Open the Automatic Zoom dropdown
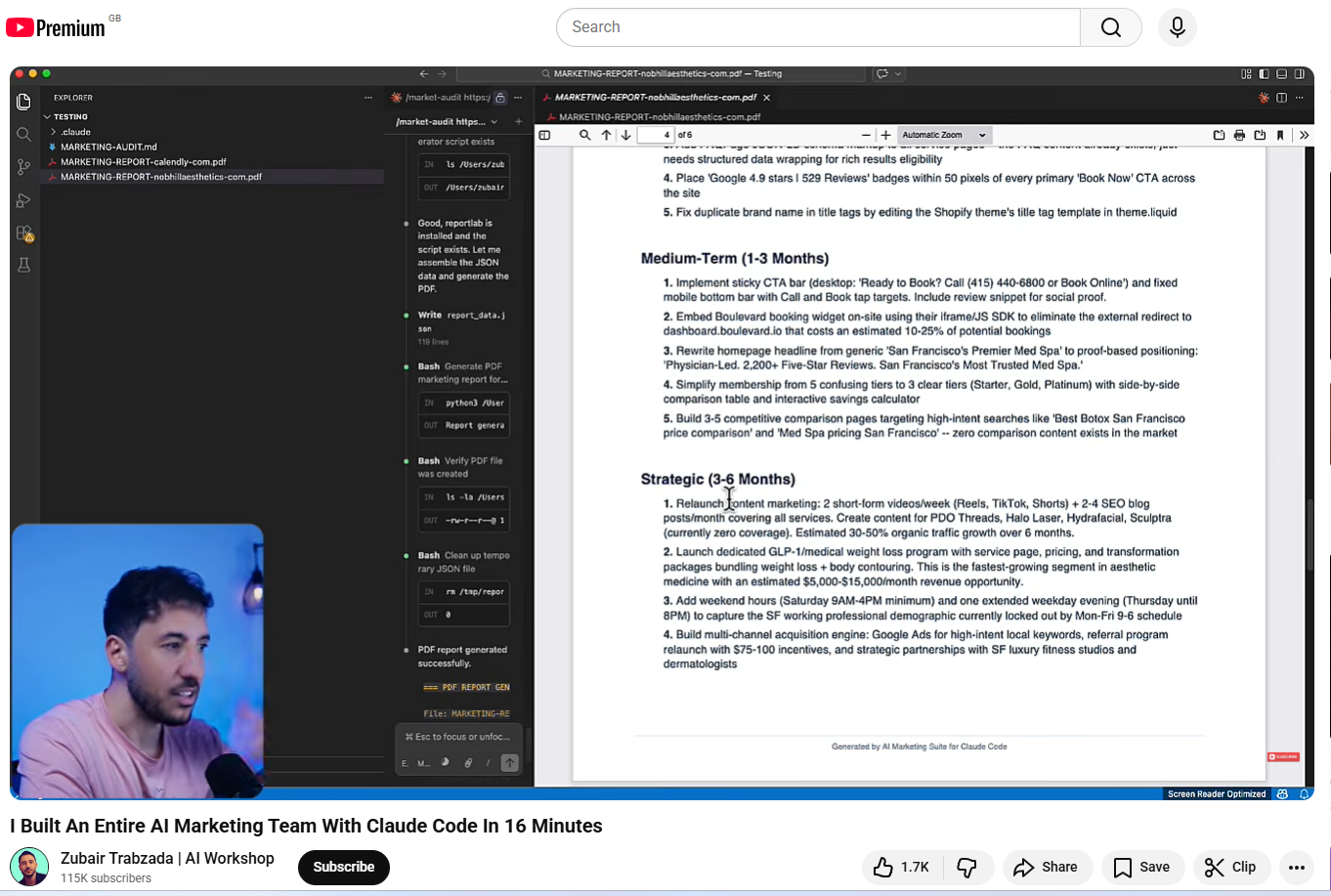The width and height of the screenshot is (1331, 896). (943, 135)
